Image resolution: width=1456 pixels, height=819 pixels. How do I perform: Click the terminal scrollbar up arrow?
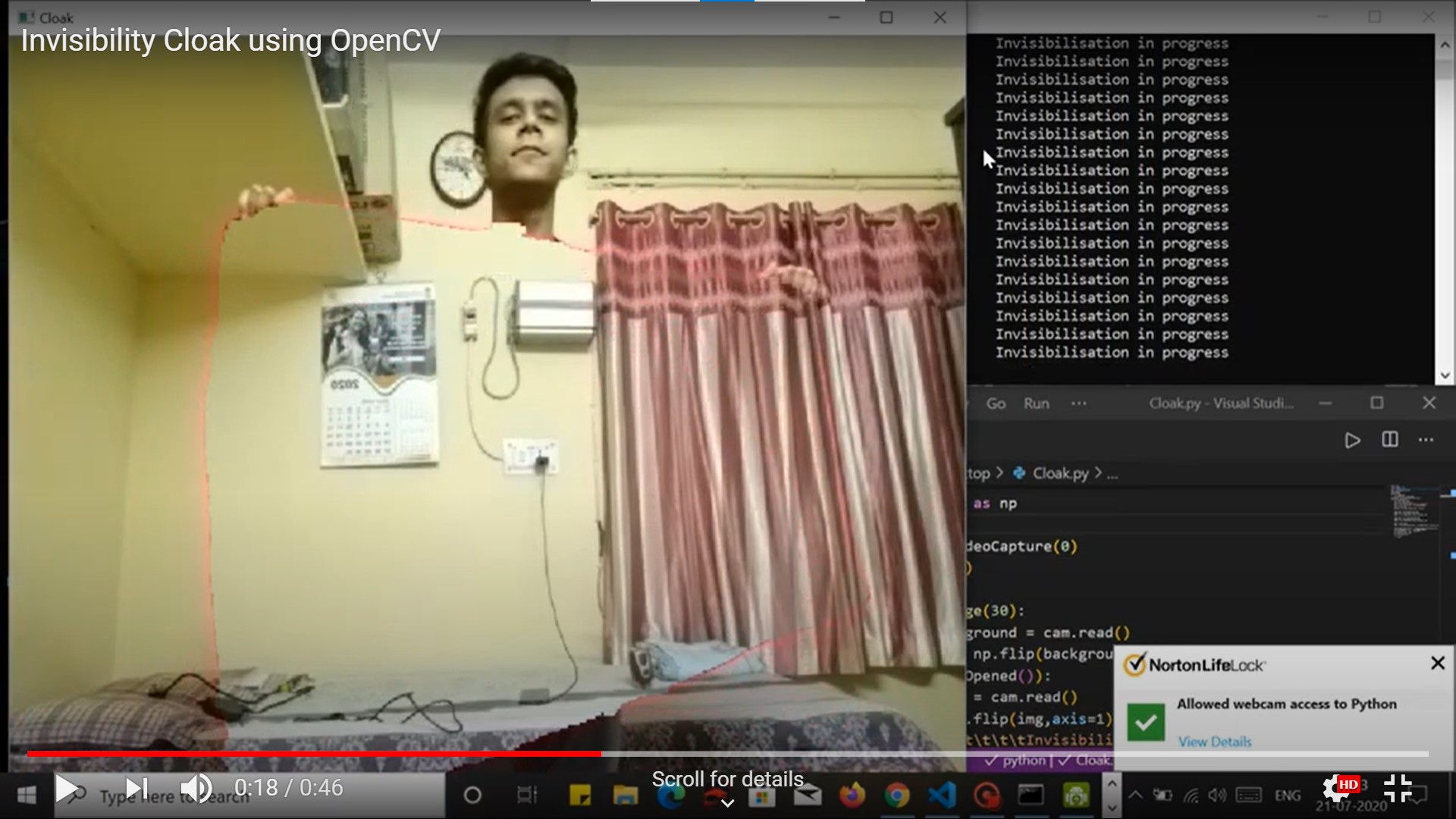1445,45
